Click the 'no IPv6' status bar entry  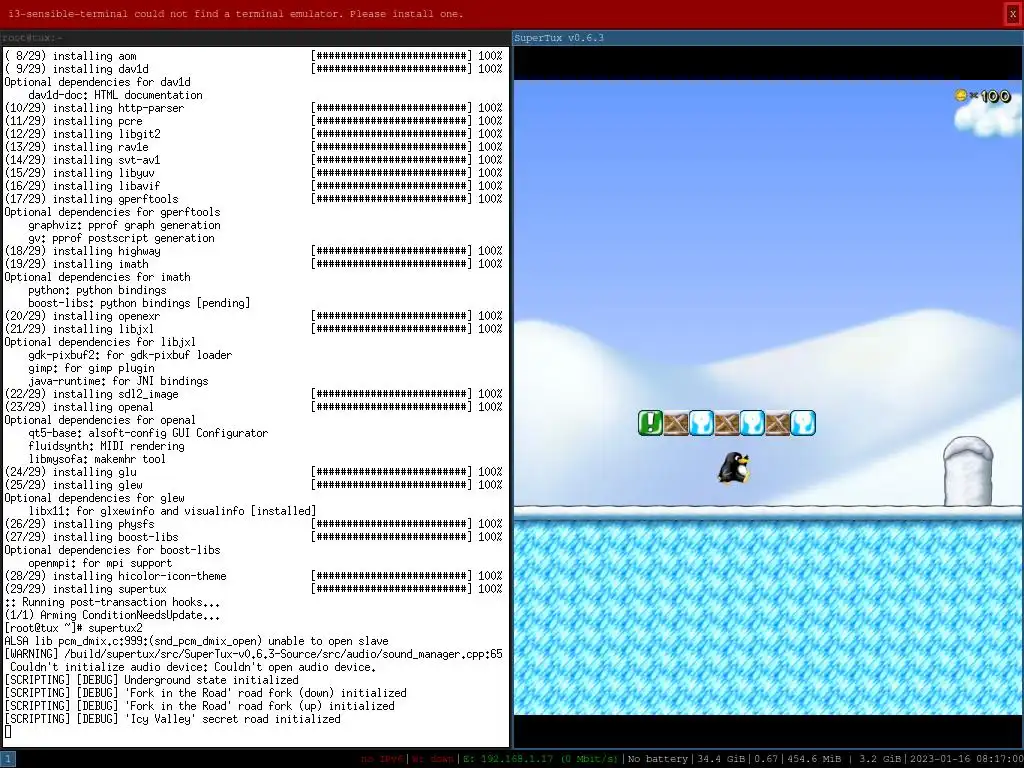click(x=384, y=759)
